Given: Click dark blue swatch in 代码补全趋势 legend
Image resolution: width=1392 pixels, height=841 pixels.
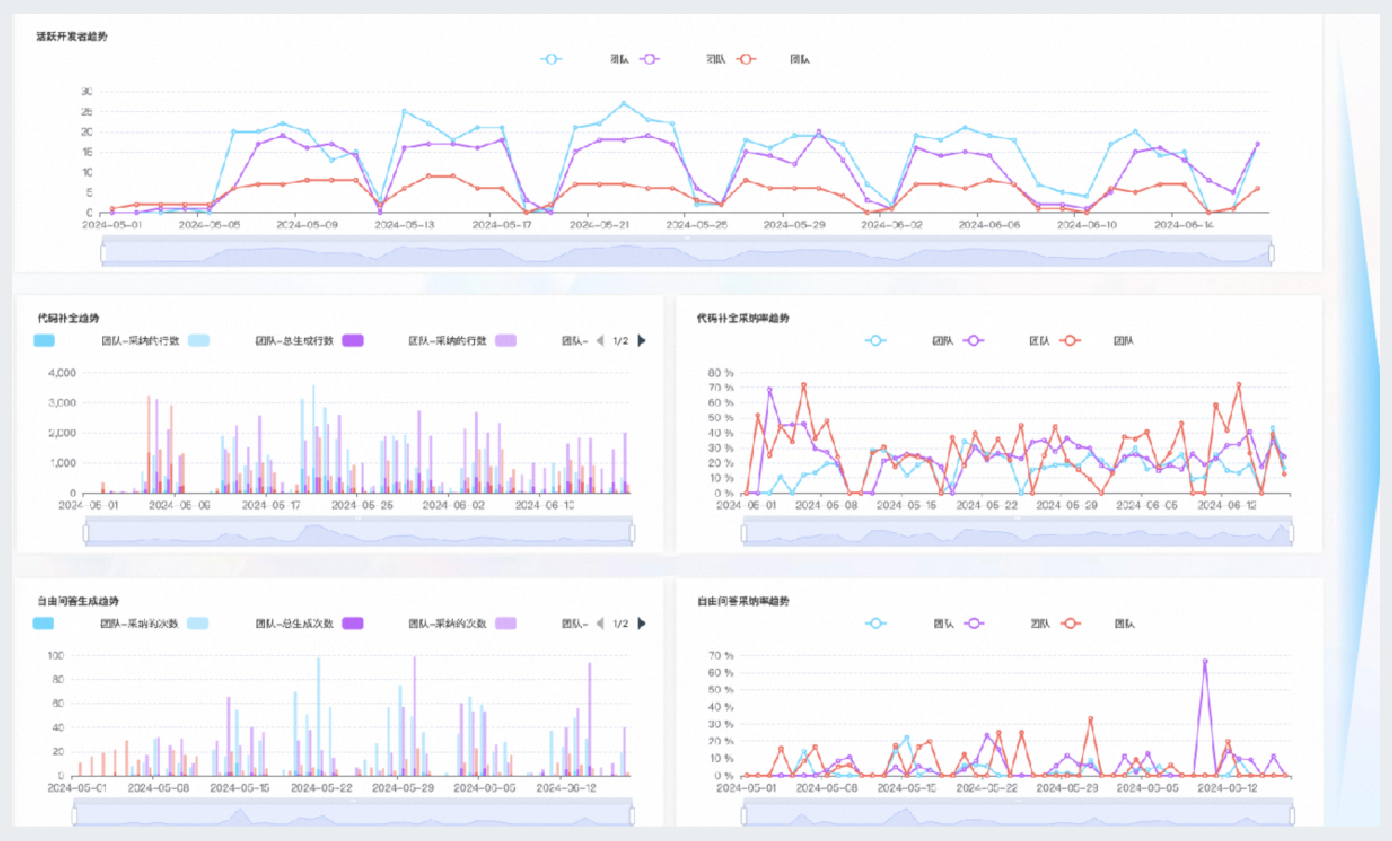Looking at the screenshot, I should pyautogui.click(x=44, y=341).
